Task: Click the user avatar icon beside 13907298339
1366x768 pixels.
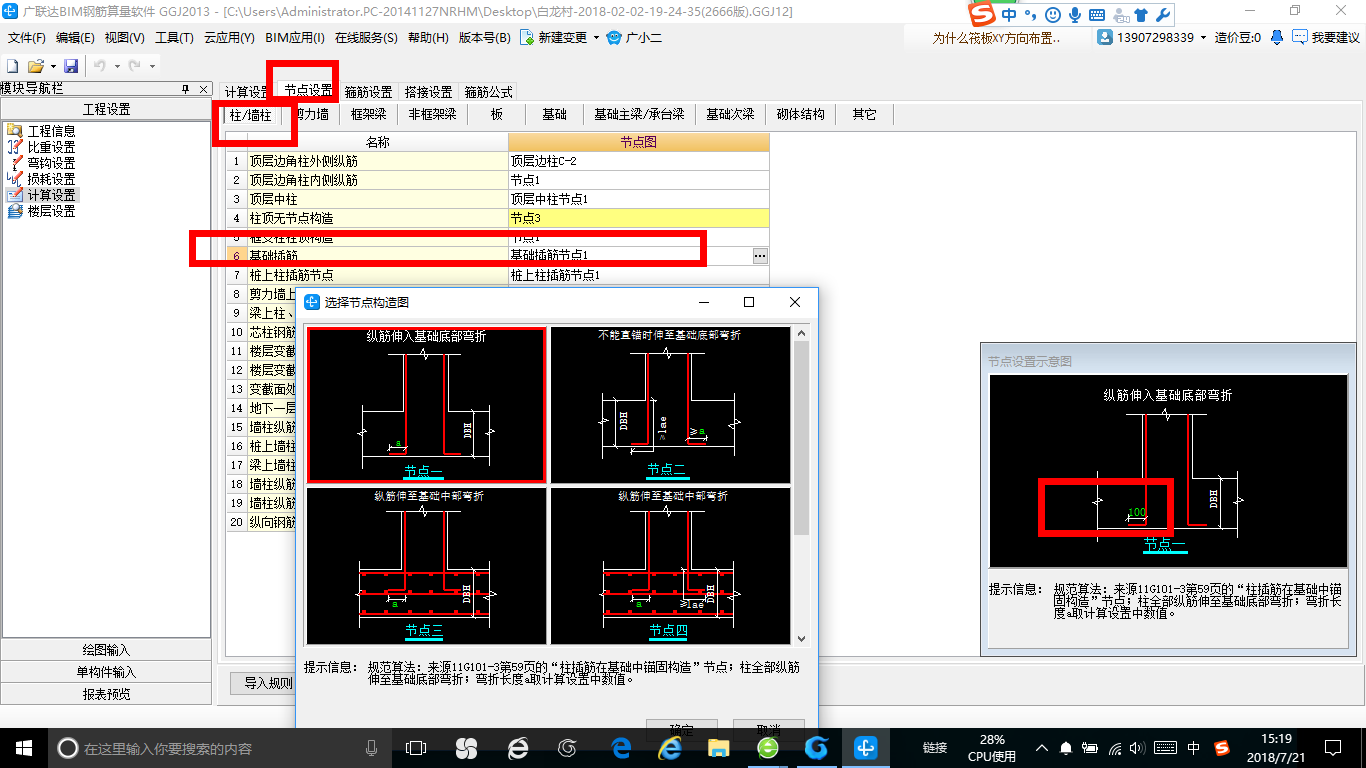Action: click(1105, 37)
